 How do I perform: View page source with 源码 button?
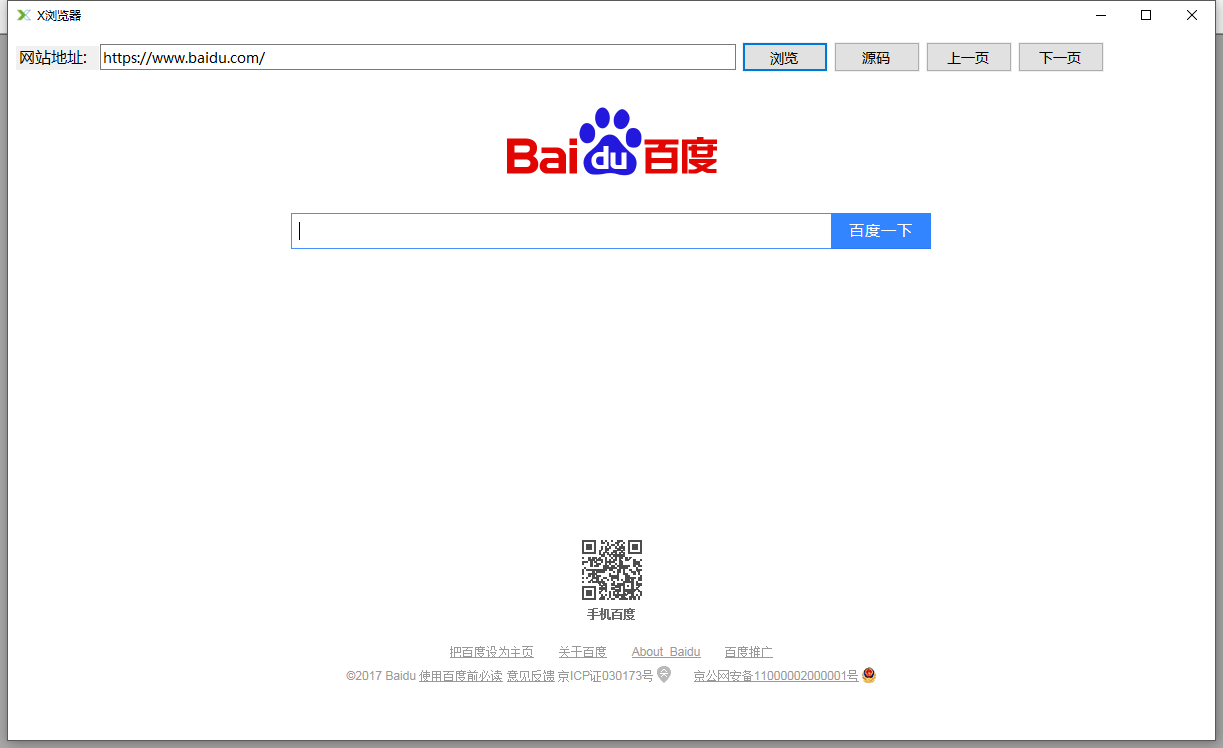[876, 58]
